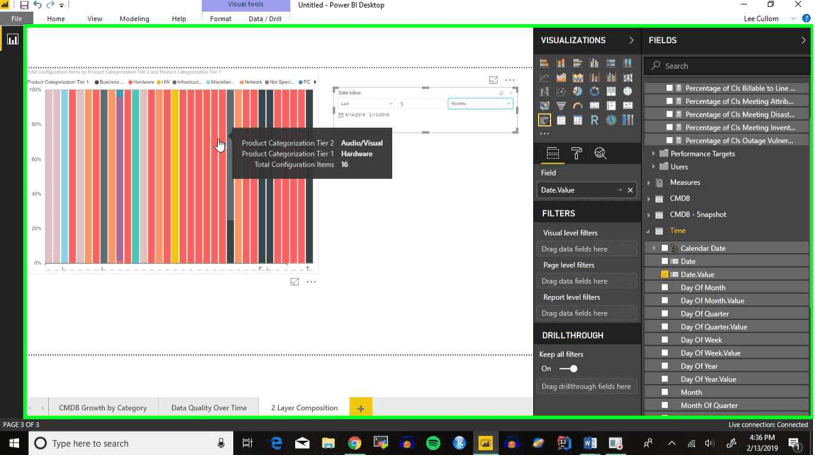Clear selections eraser icon in slicer

tap(502, 93)
